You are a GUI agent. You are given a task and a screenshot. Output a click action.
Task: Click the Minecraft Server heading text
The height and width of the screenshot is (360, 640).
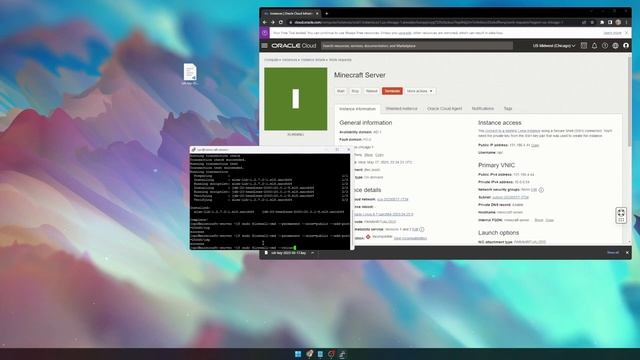(x=360, y=75)
